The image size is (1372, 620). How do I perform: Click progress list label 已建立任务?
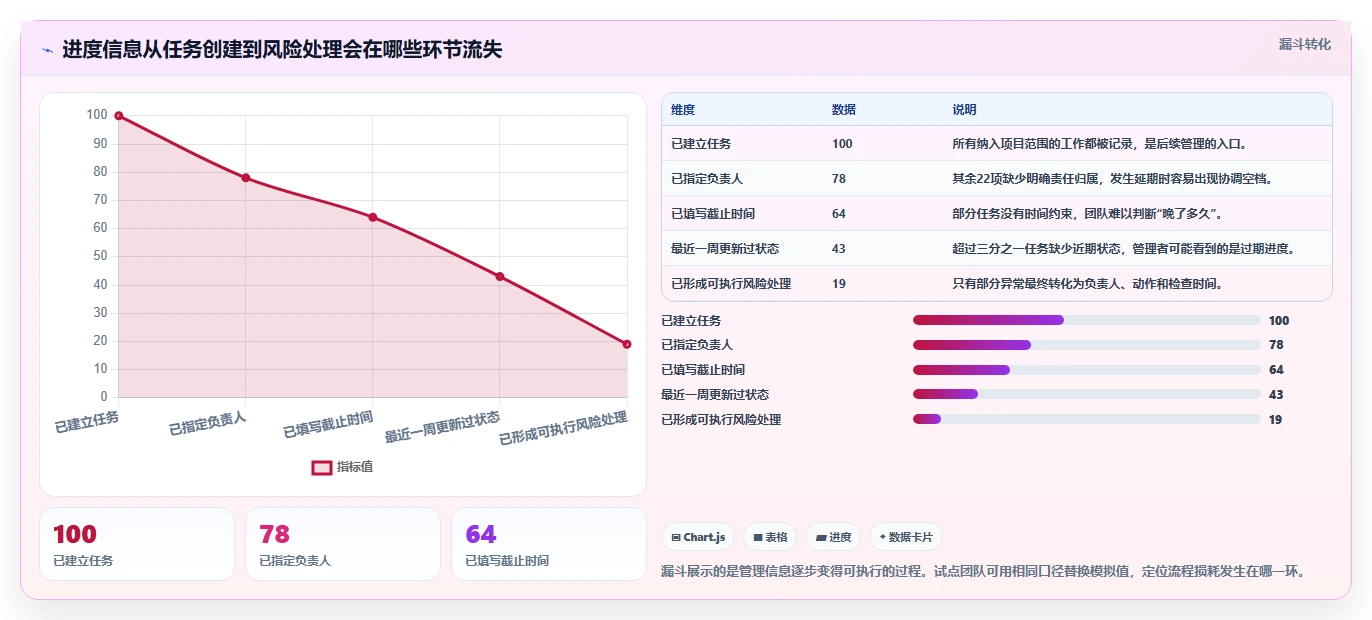click(x=691, y=321)
